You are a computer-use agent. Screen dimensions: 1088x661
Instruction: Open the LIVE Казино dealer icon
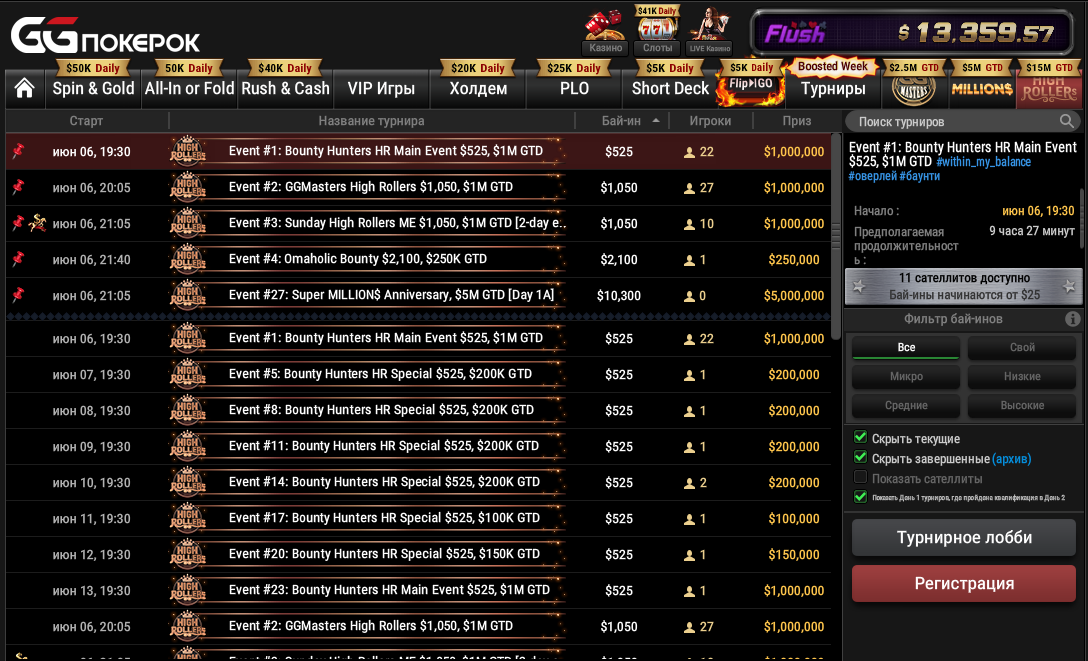(x=710, y=26)
